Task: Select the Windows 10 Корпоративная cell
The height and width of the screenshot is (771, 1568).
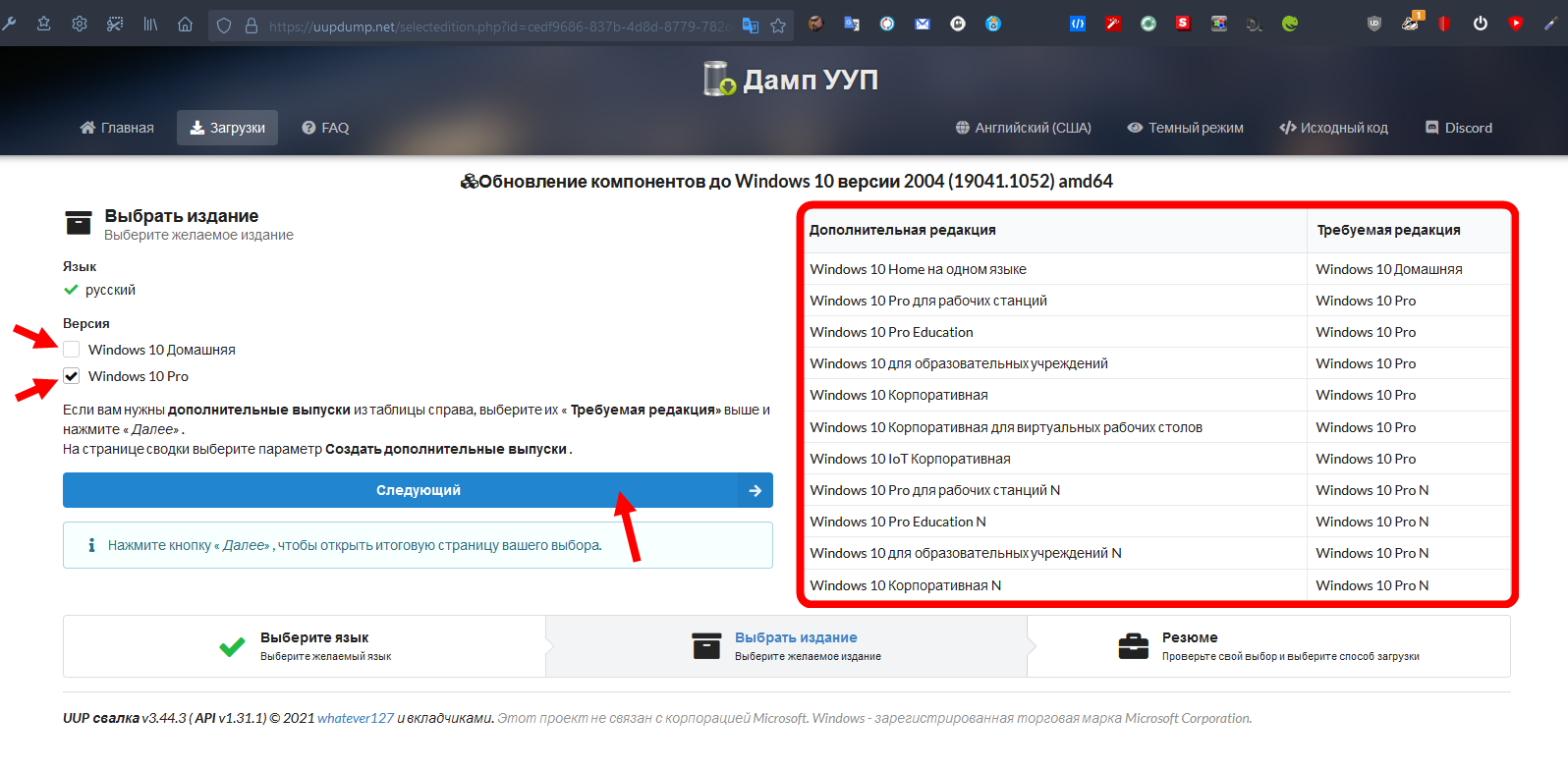Action: pos(1055,395)
